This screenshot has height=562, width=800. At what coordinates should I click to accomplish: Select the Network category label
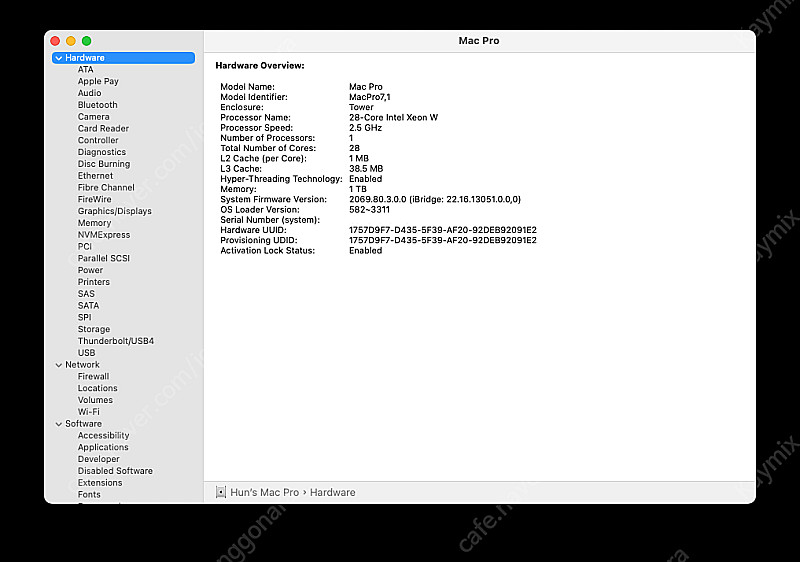82,365
